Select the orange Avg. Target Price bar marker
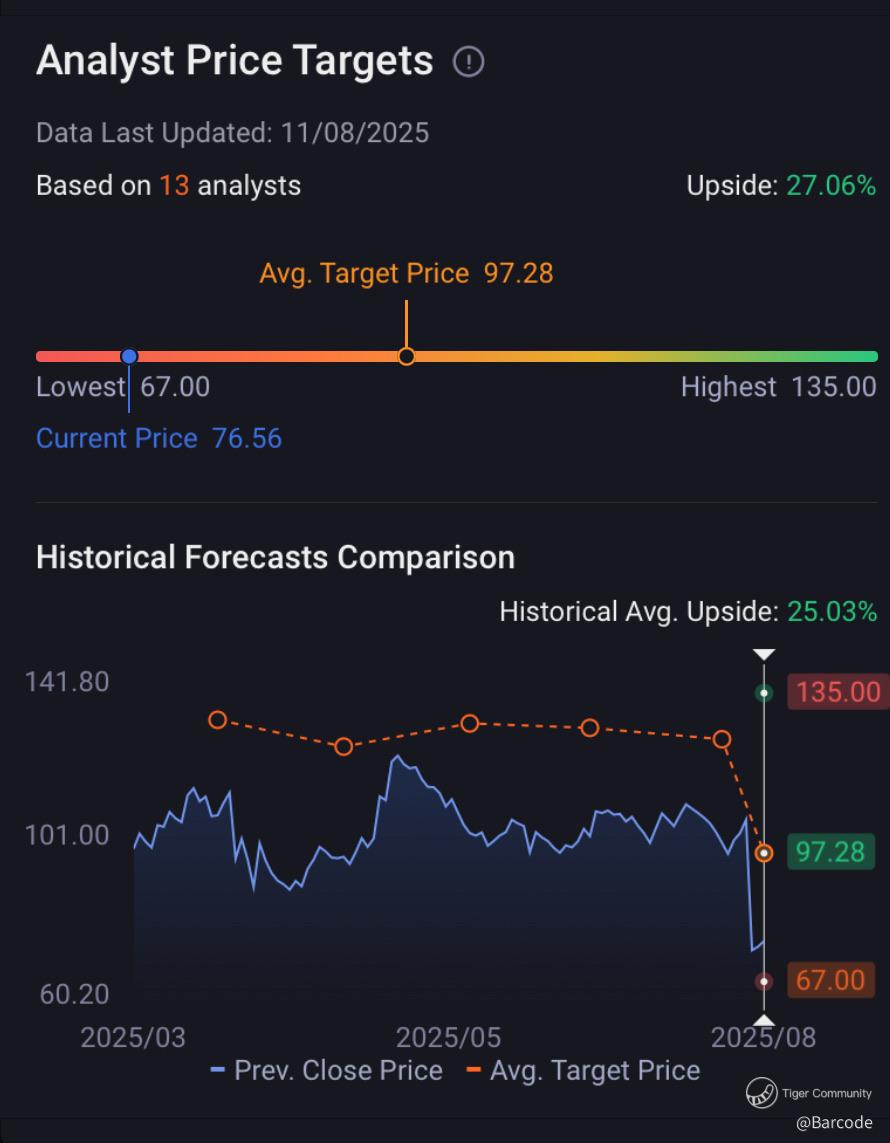The height and width of the screenshot is (1143, 890). [407, 356]
